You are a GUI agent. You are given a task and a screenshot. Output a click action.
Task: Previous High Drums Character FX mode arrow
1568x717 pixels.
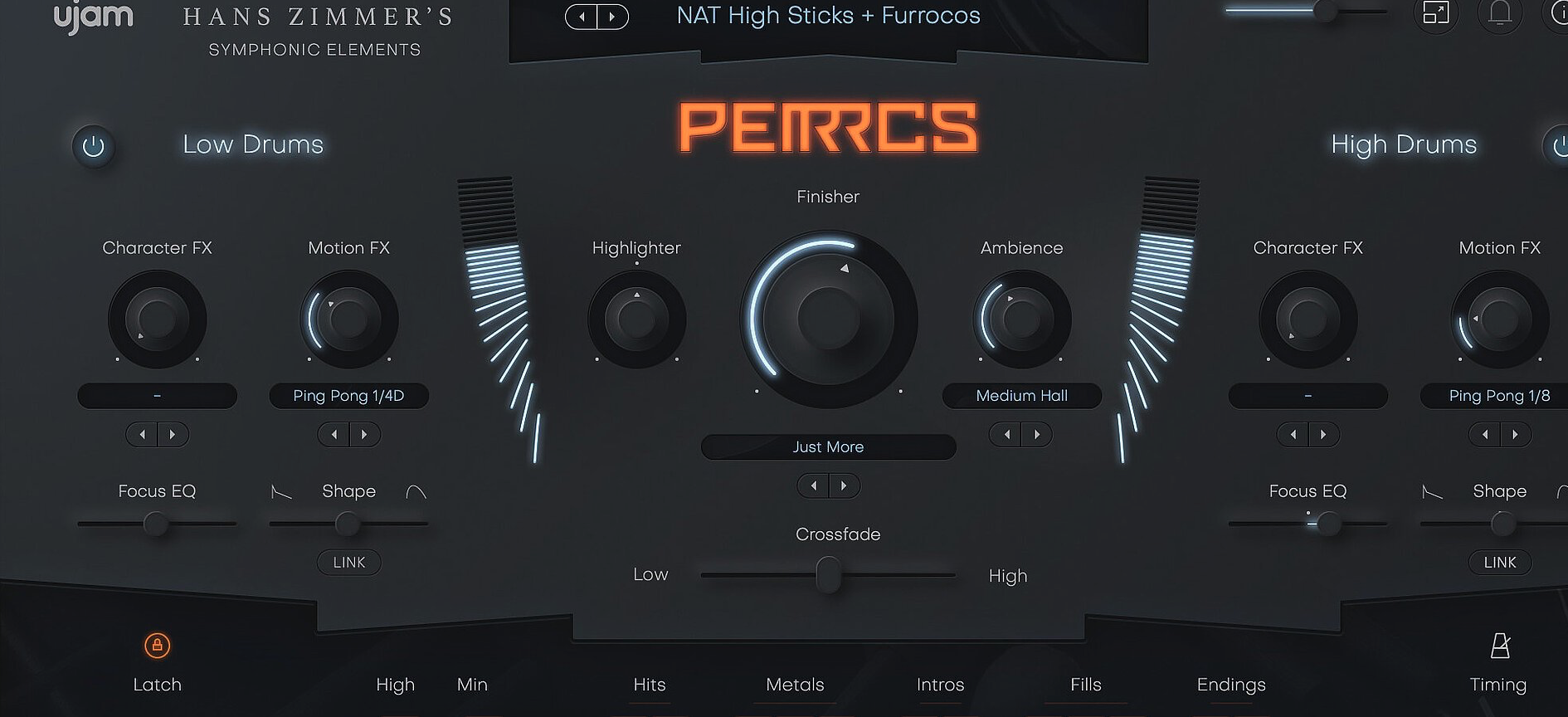(x=1293, y=434)
